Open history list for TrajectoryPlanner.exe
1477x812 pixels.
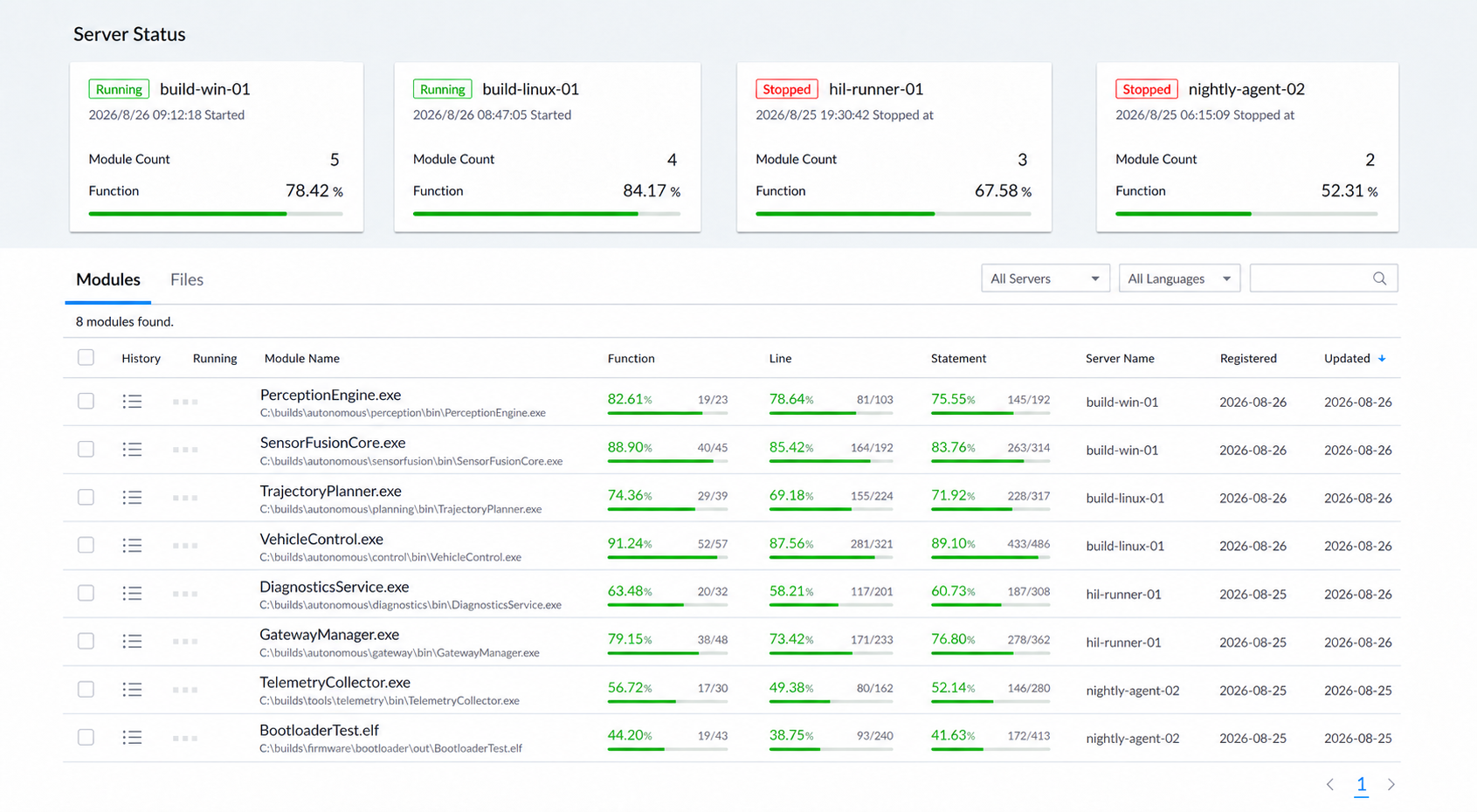point(132,498)
